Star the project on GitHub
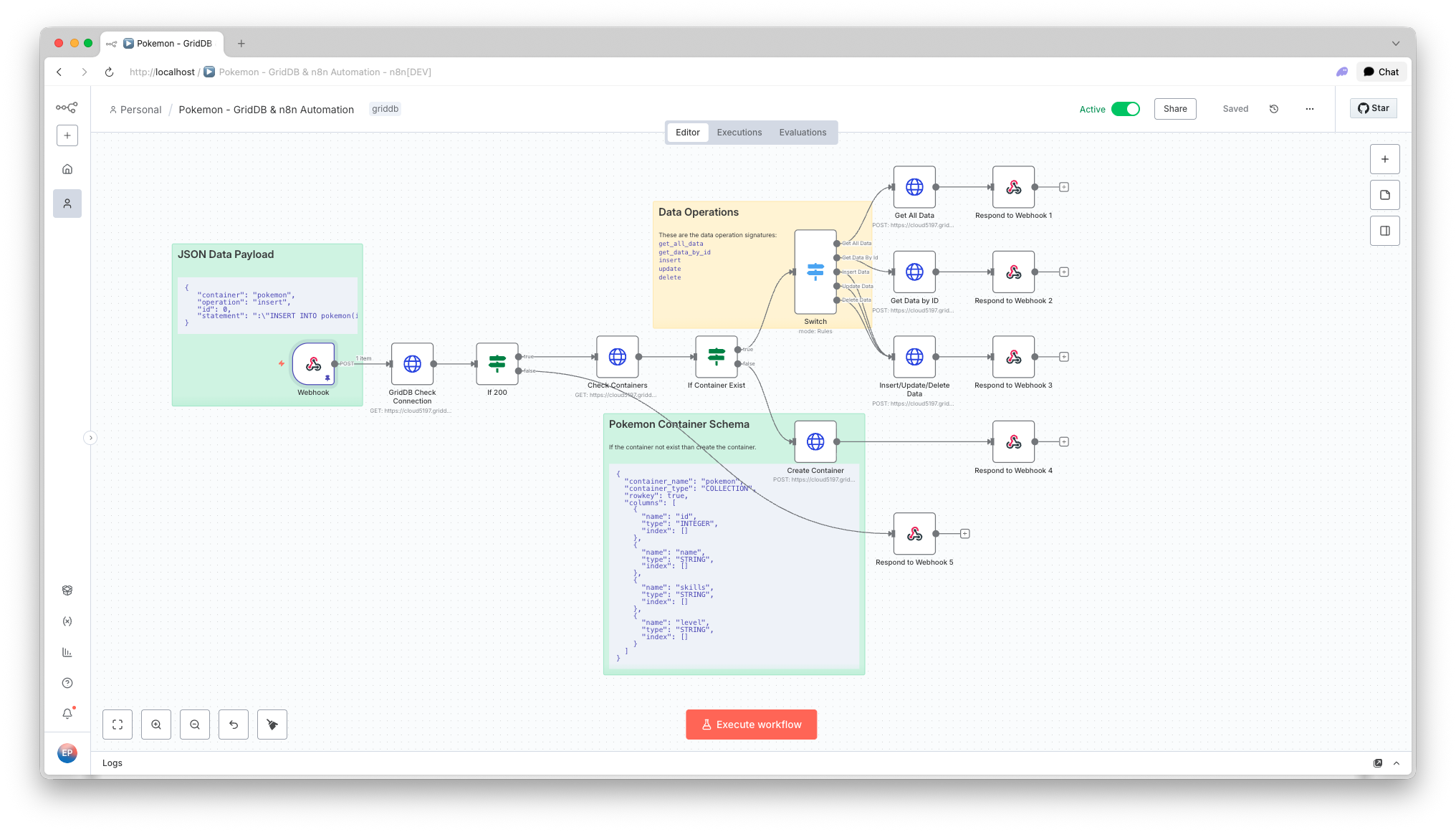This screenshot has height=832, width=1456. click(1374, 108)
